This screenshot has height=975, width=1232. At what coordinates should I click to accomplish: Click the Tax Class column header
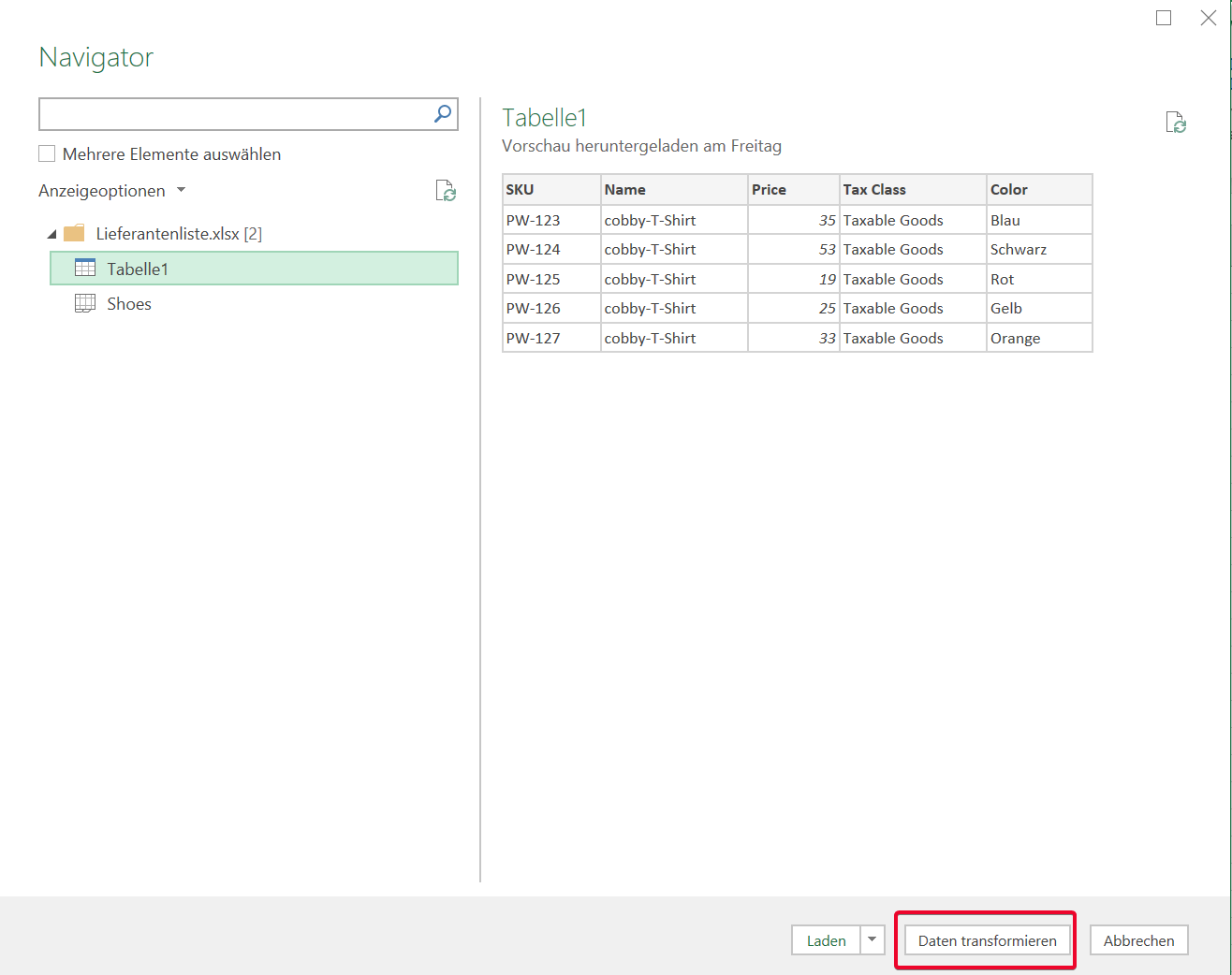tap(913, 189)
